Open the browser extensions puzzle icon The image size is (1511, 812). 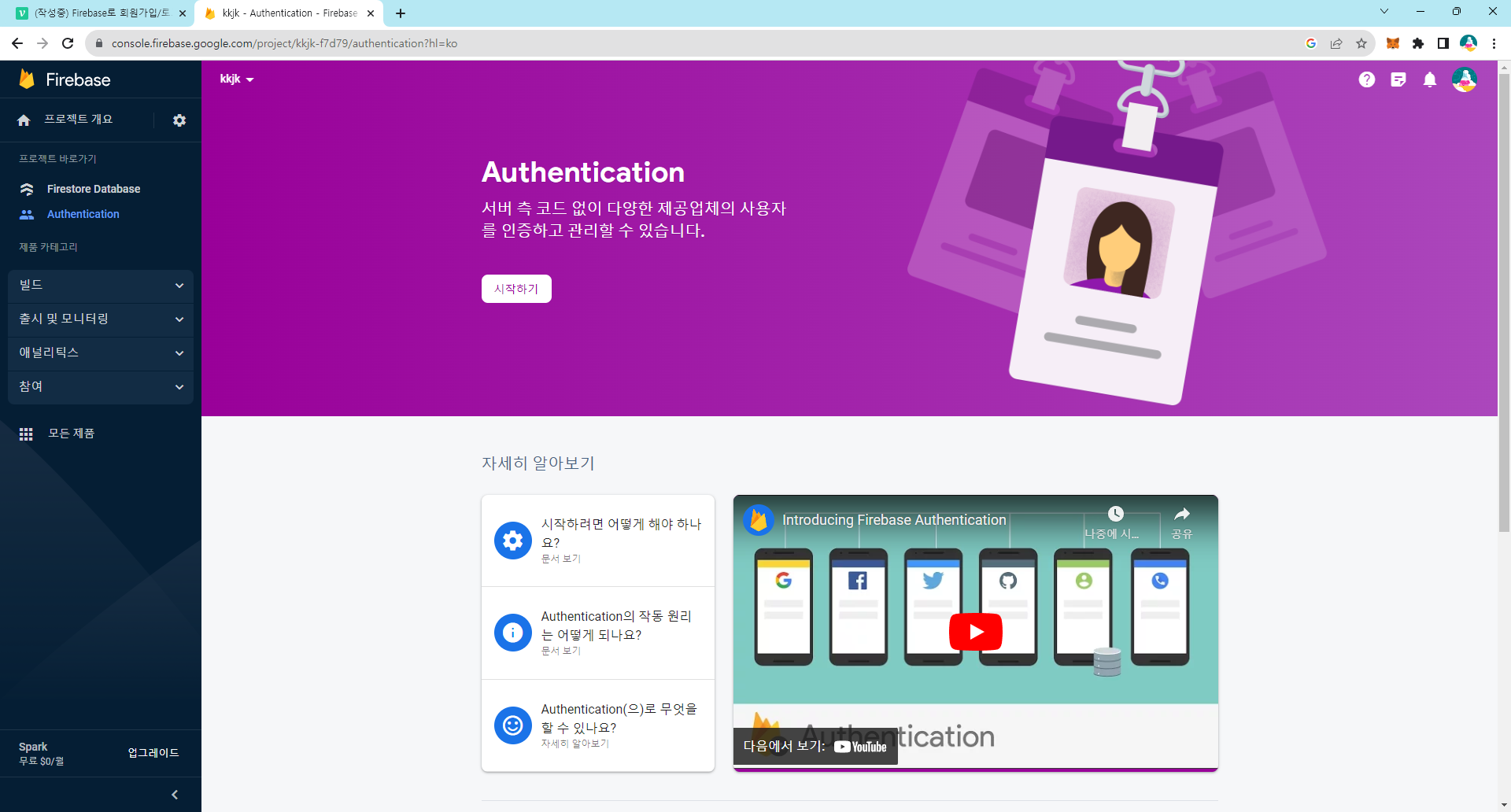(x=1418, y=43)
